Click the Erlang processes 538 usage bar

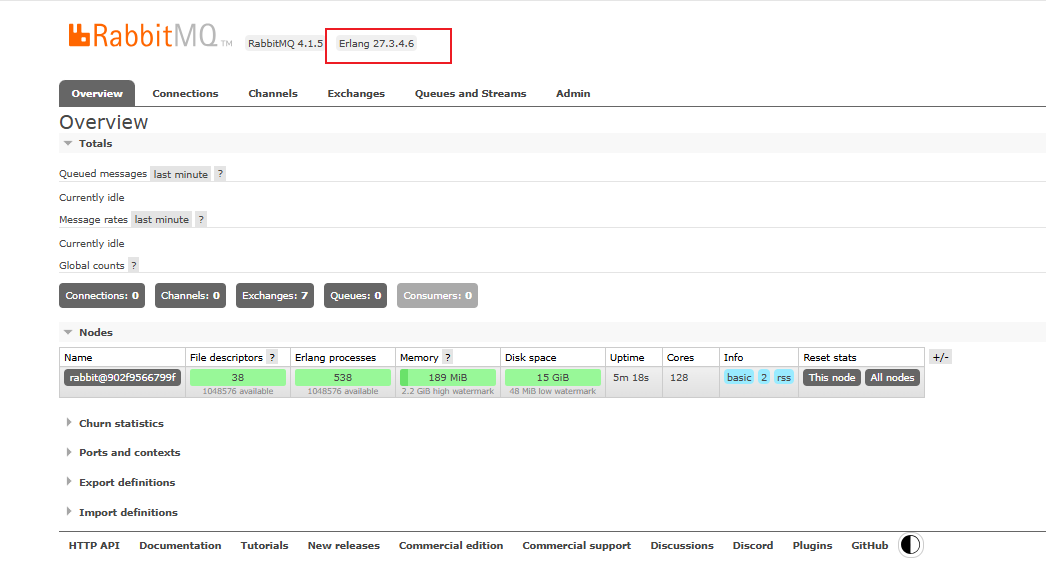(343, 378)
